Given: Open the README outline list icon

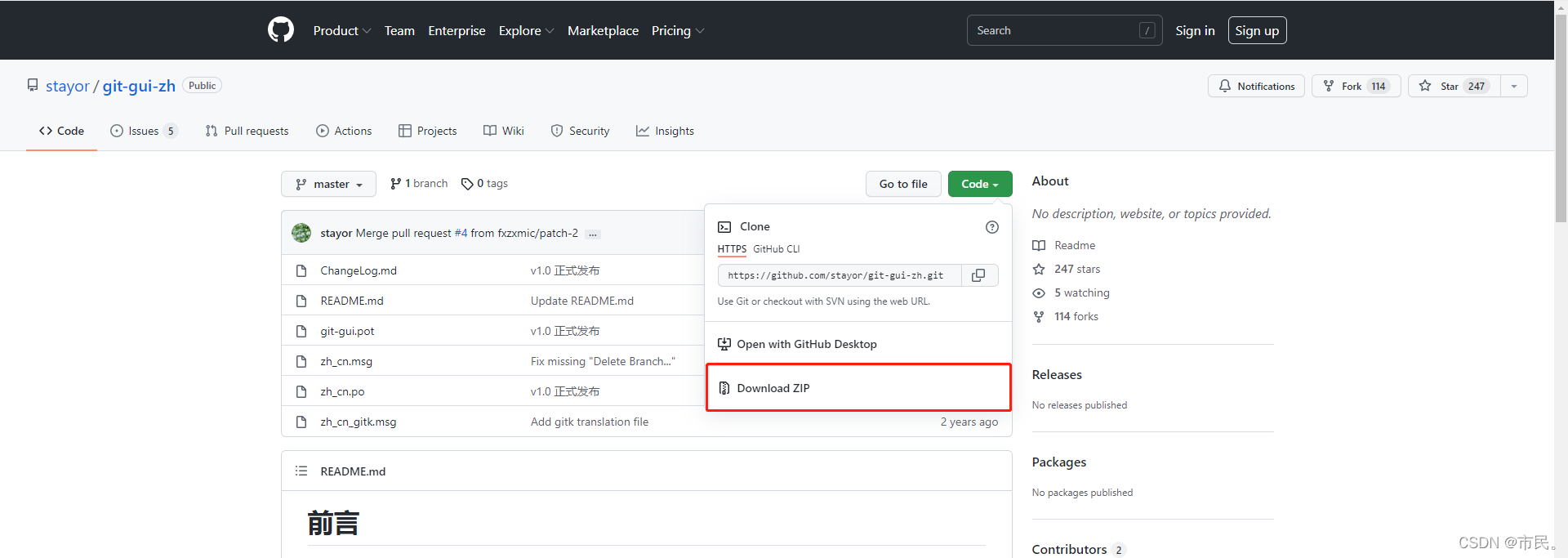Looking at the screenshot, I should point(301,471).
